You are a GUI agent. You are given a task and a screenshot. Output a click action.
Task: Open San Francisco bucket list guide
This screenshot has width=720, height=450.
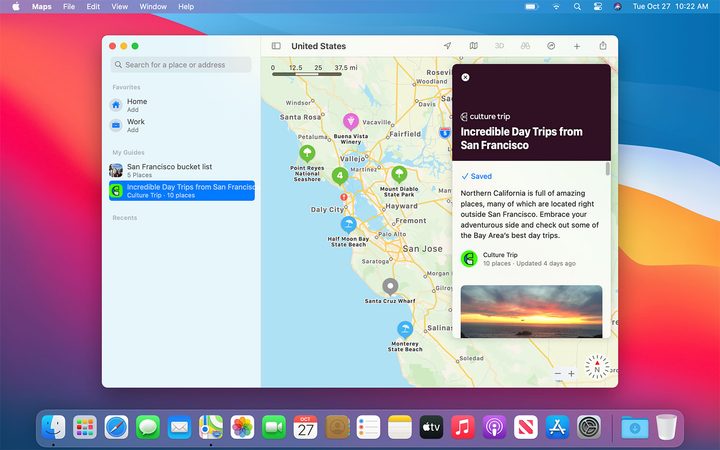coord(181,170)
